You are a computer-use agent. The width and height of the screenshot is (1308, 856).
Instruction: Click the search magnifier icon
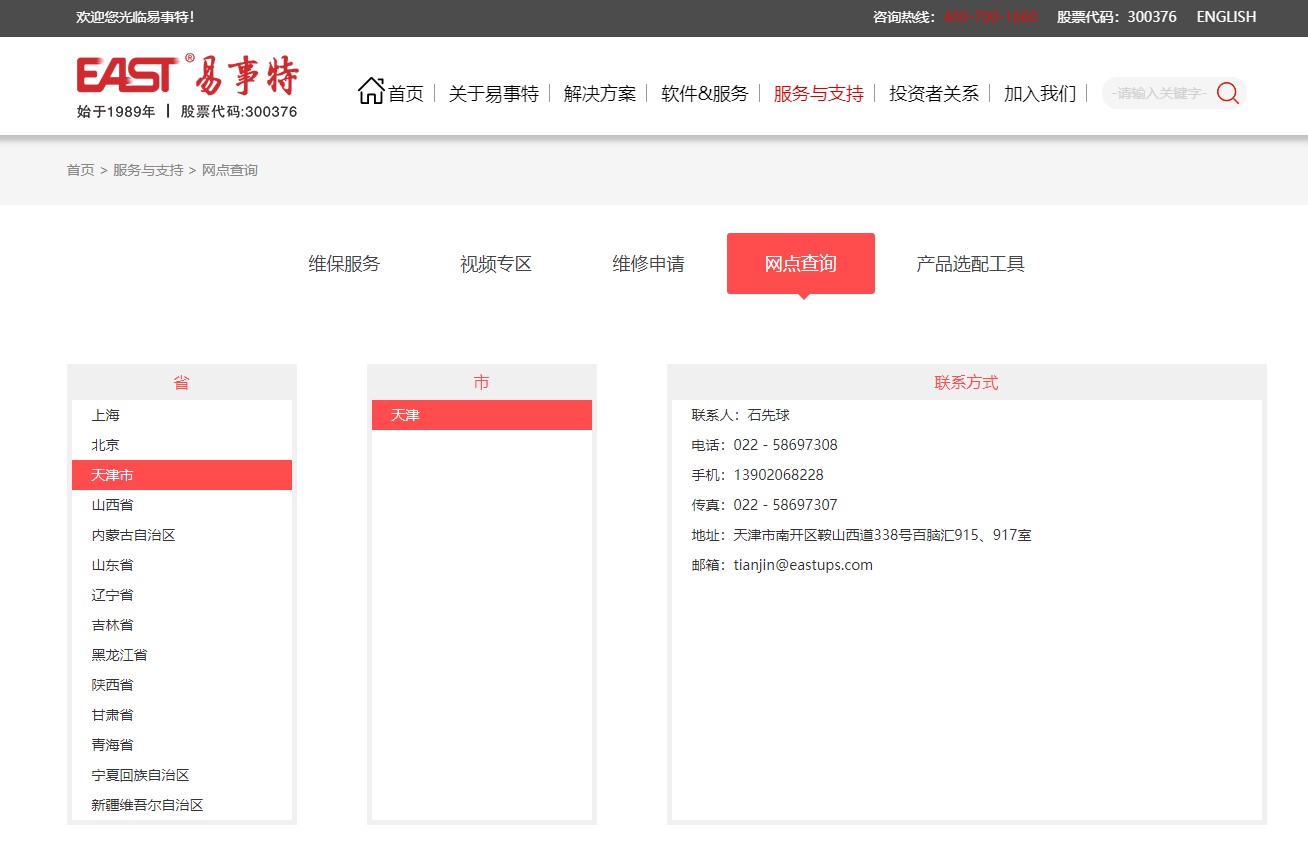(1228, 93)
